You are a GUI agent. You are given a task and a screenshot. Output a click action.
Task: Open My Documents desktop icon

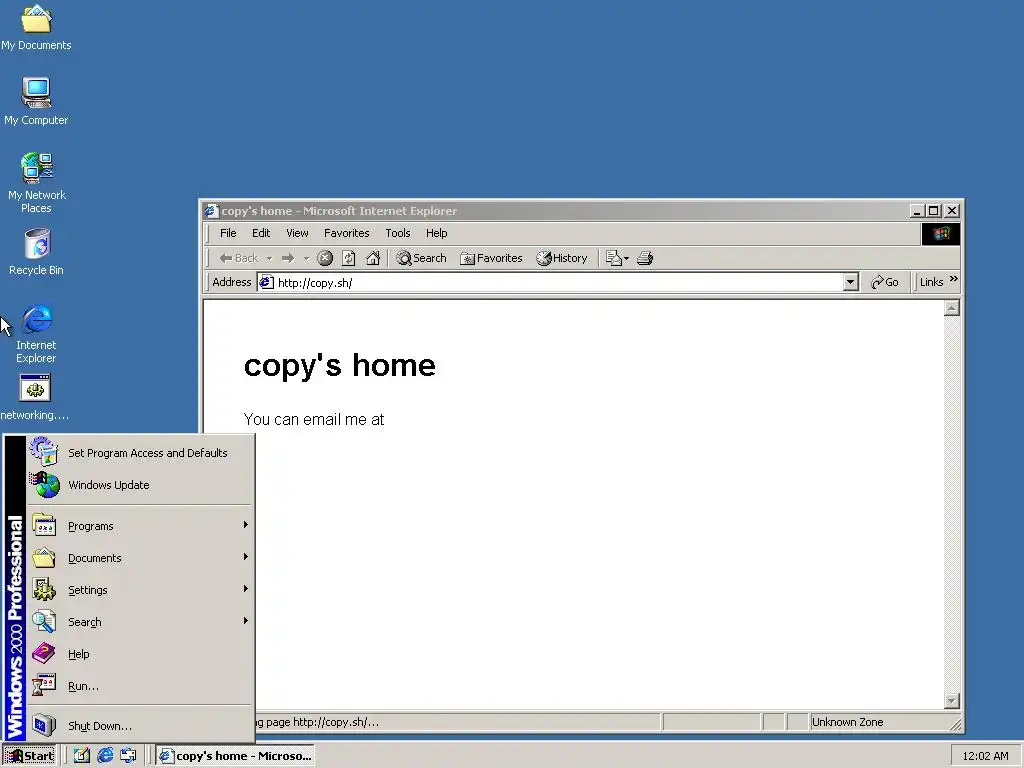[36, 27]
